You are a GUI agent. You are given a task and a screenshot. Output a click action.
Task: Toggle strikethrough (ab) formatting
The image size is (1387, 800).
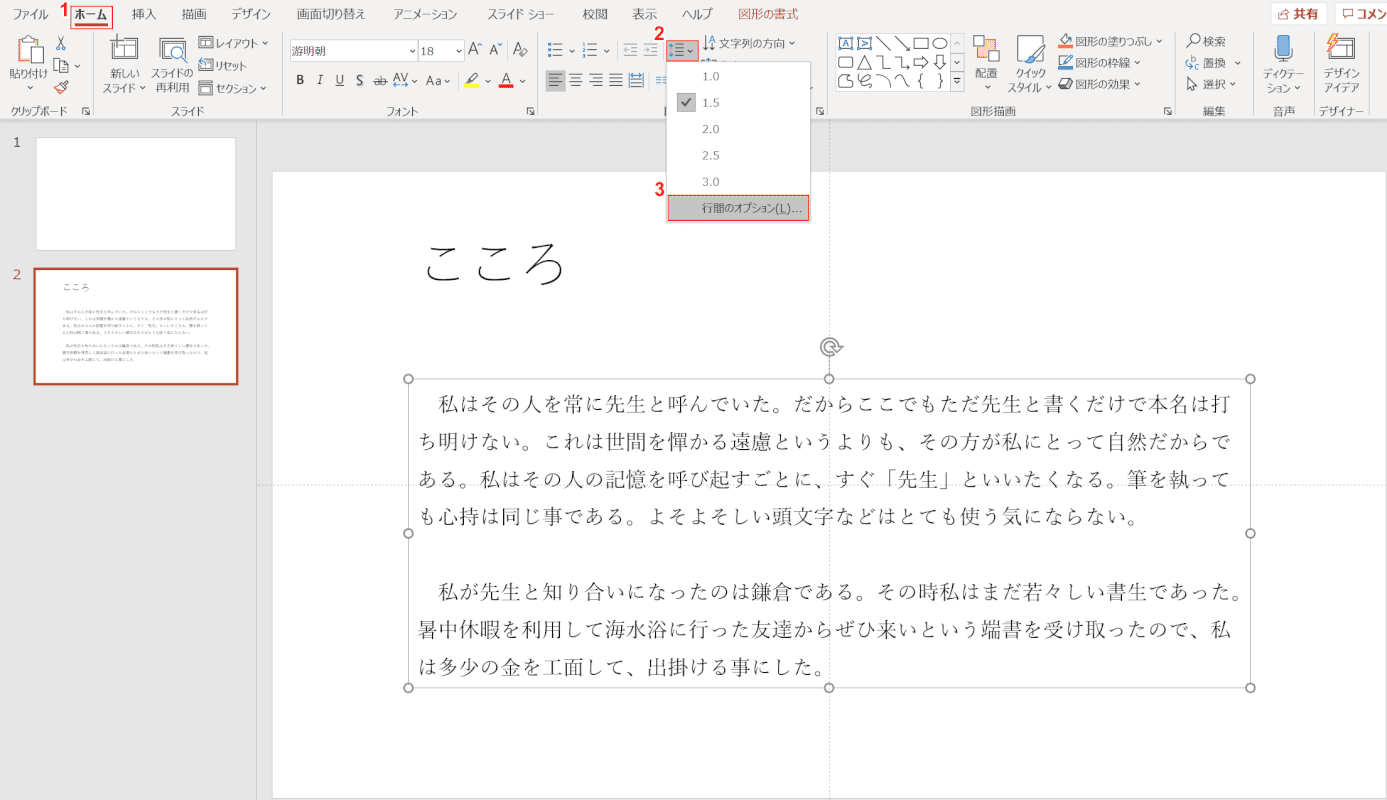[x=380, y=80]
